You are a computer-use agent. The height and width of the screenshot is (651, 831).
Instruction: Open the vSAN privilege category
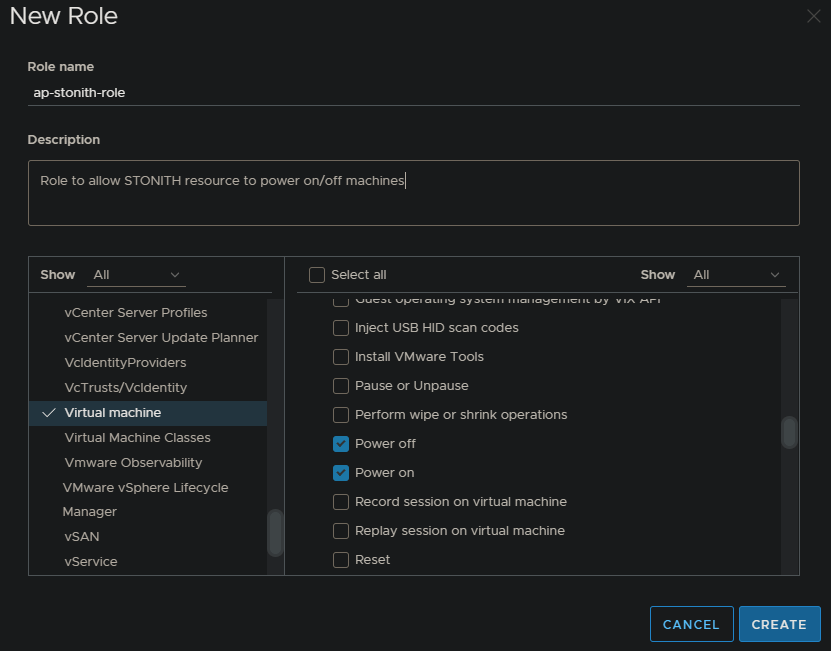(82, 537)
